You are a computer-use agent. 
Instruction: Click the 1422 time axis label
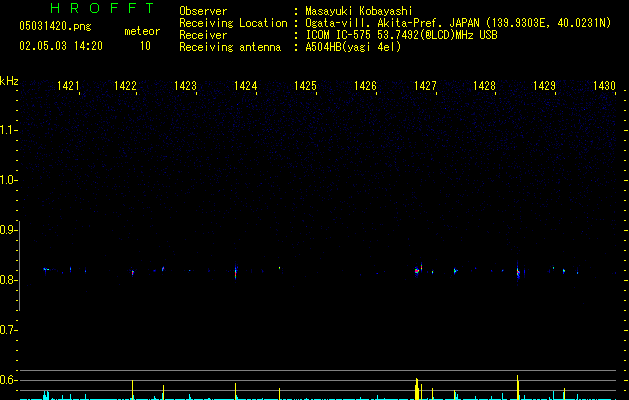click(x=125, y=86)
